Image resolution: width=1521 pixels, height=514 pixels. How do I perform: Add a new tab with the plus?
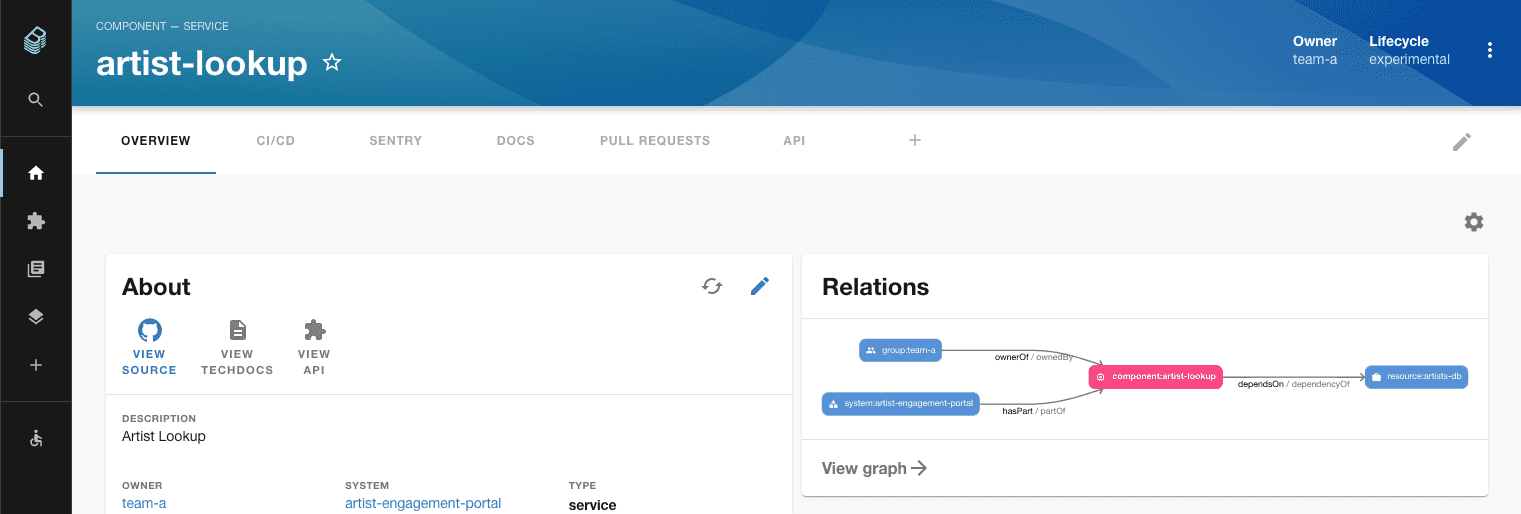point(914,140)
